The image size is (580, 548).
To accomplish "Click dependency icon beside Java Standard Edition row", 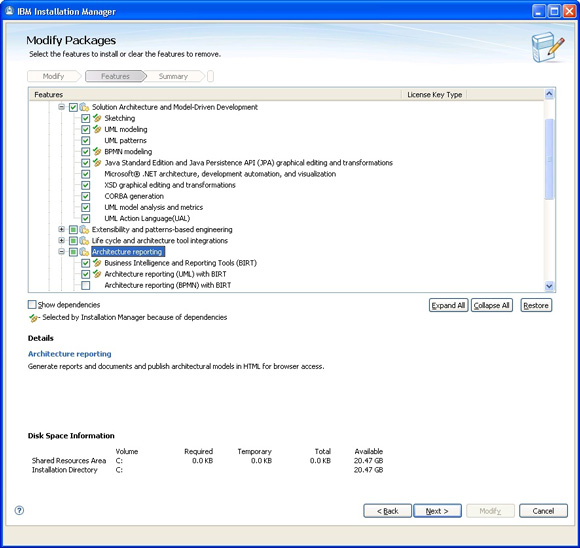I will pos(97,162).
